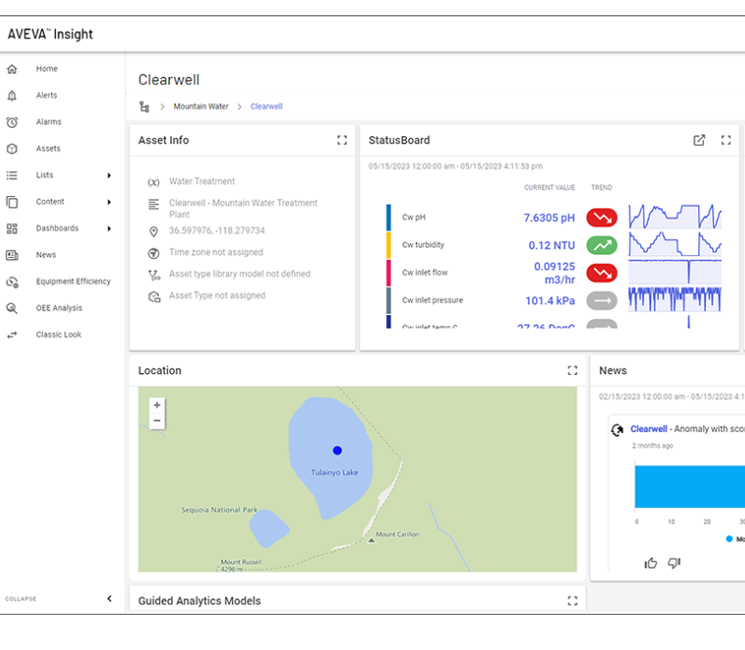The image size is (745, 650).
Task: Expand the Dashboards submenu arrow
Action: click(x=109, y=229)
